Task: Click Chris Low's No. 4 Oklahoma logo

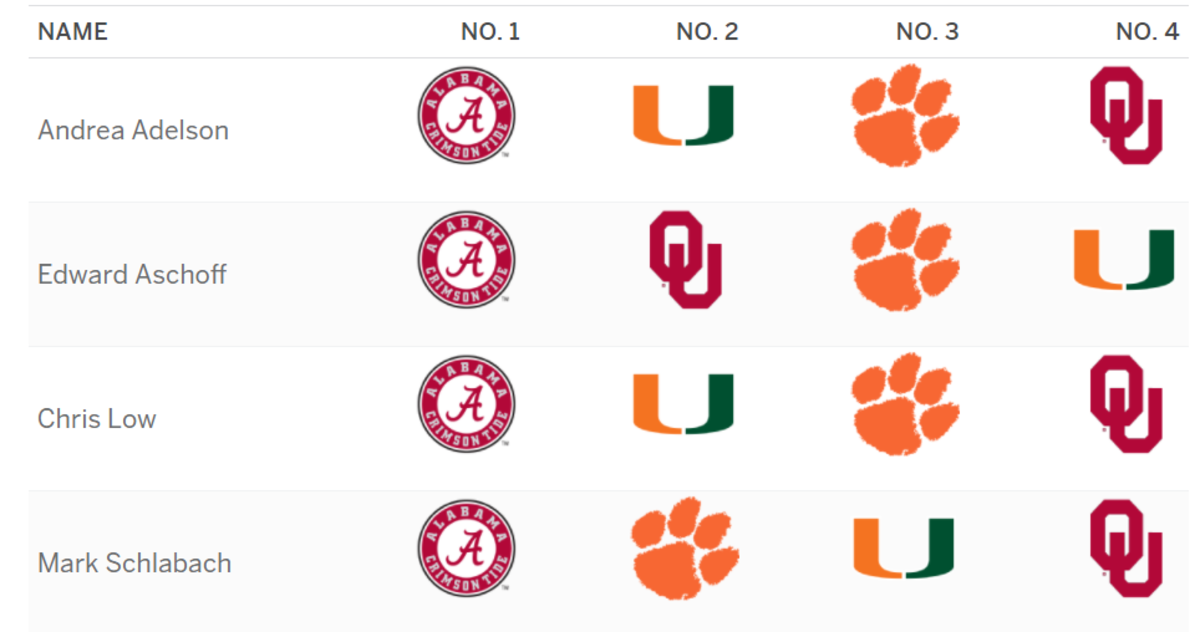Action: pos(1126,403)
